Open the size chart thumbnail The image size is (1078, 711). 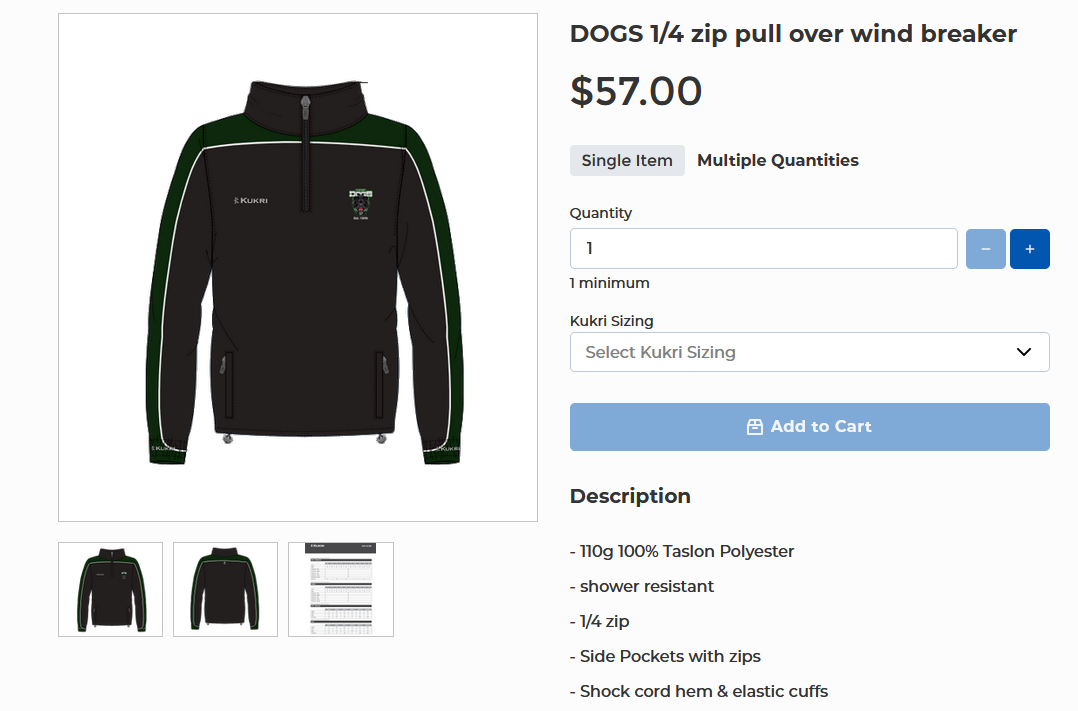(340, 589)
